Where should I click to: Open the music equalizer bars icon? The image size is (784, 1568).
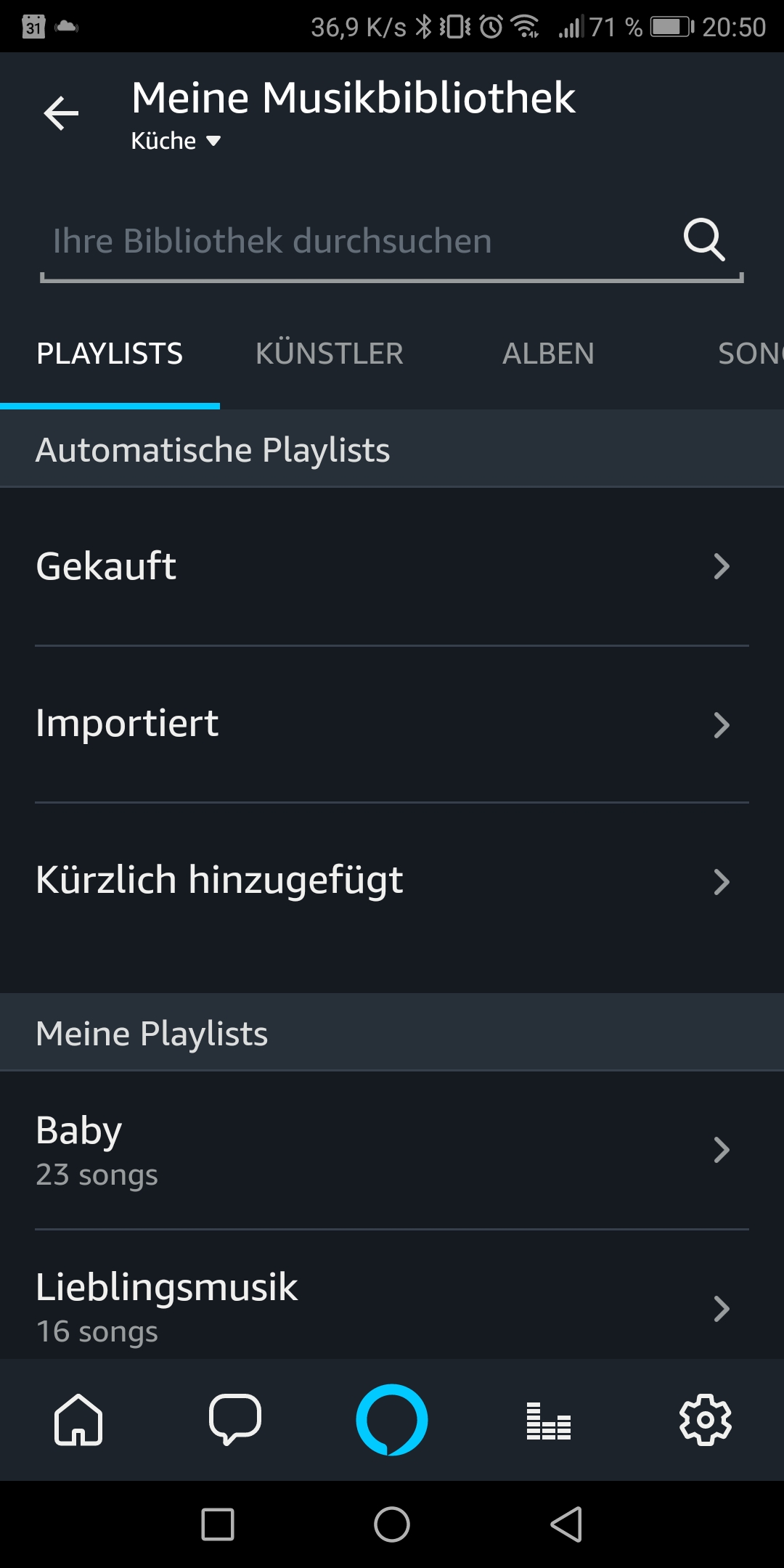(549, 1421)
